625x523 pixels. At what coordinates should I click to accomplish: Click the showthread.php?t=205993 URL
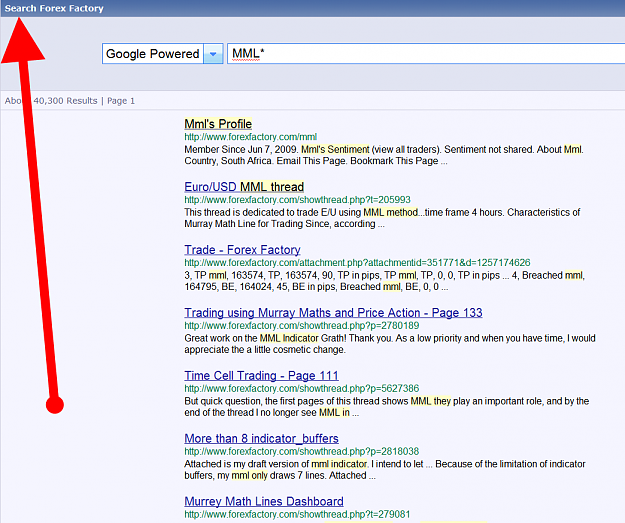point(297,200)
